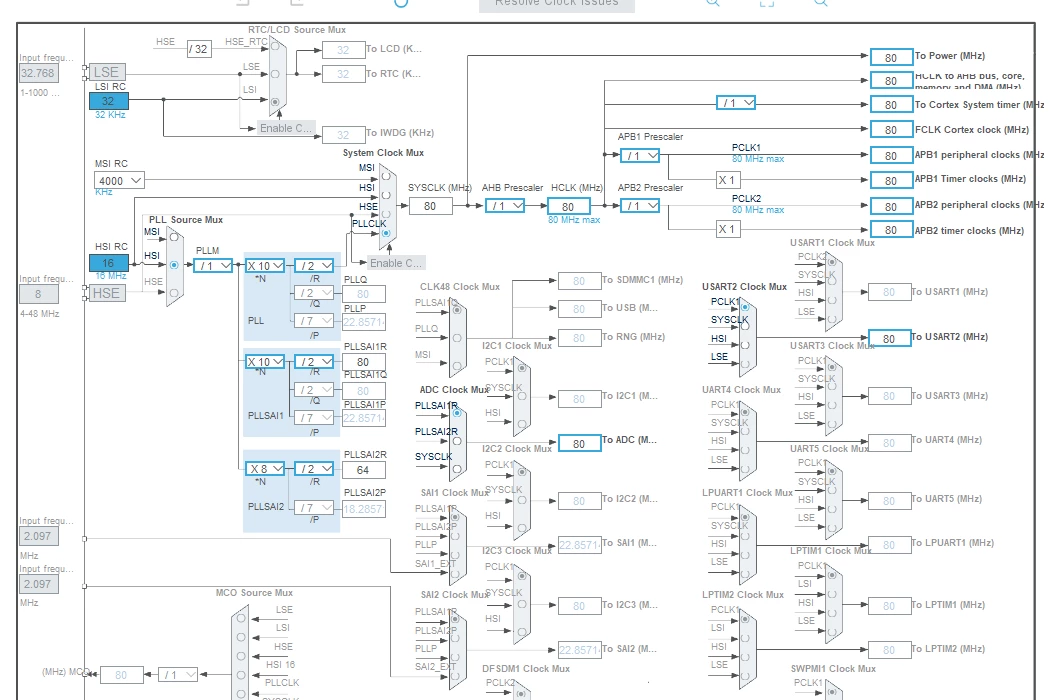The width and height of the screenshot is (1053, 700).
Task: Click the '80 MHz max' note under PCLK1
Action: (758, 159)
